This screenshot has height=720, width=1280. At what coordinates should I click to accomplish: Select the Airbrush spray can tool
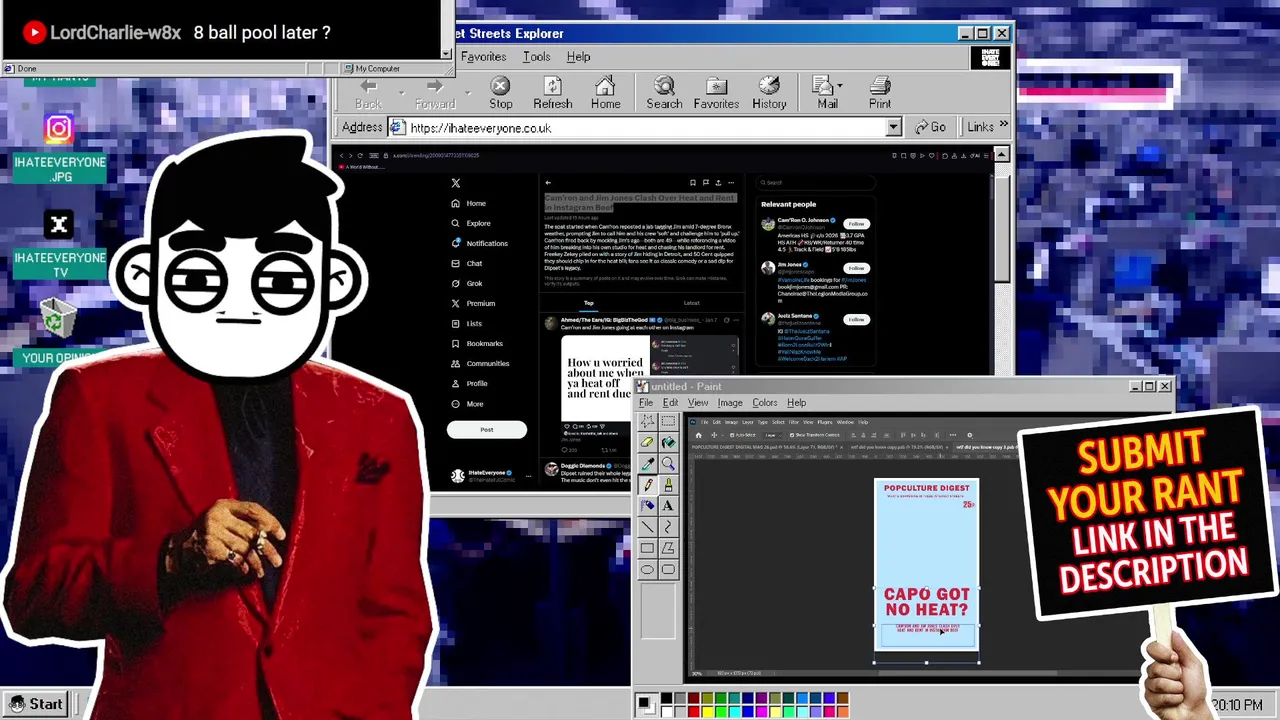pos(647,506)
